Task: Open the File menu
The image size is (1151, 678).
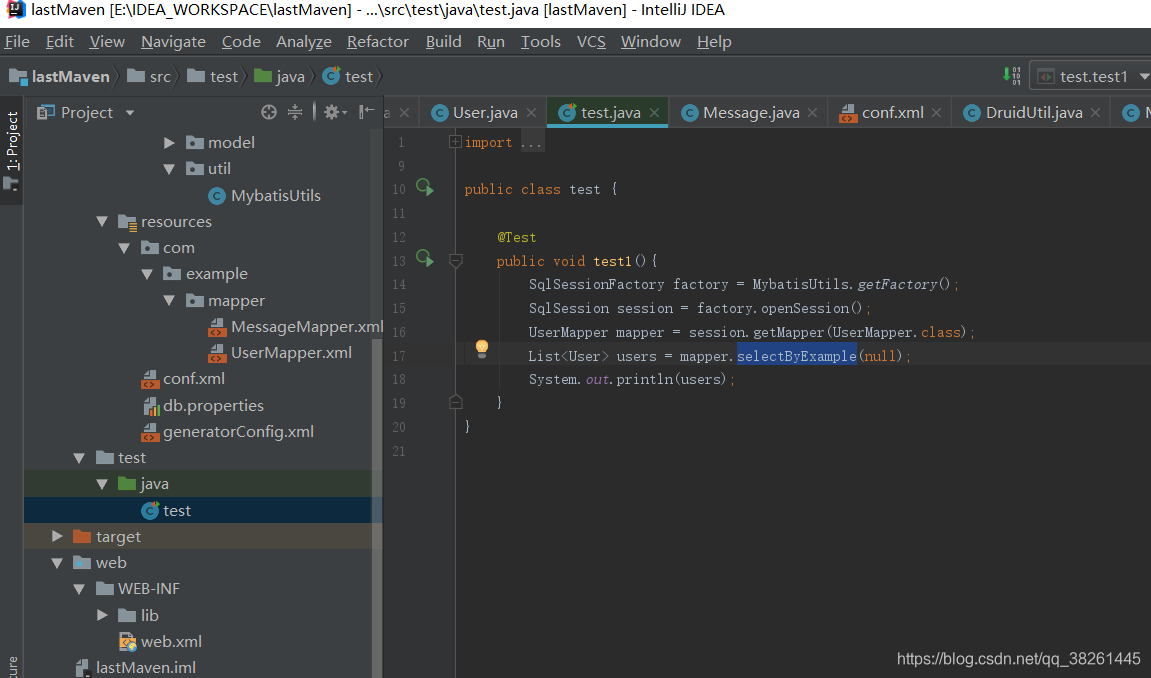Action: point(17,42)
